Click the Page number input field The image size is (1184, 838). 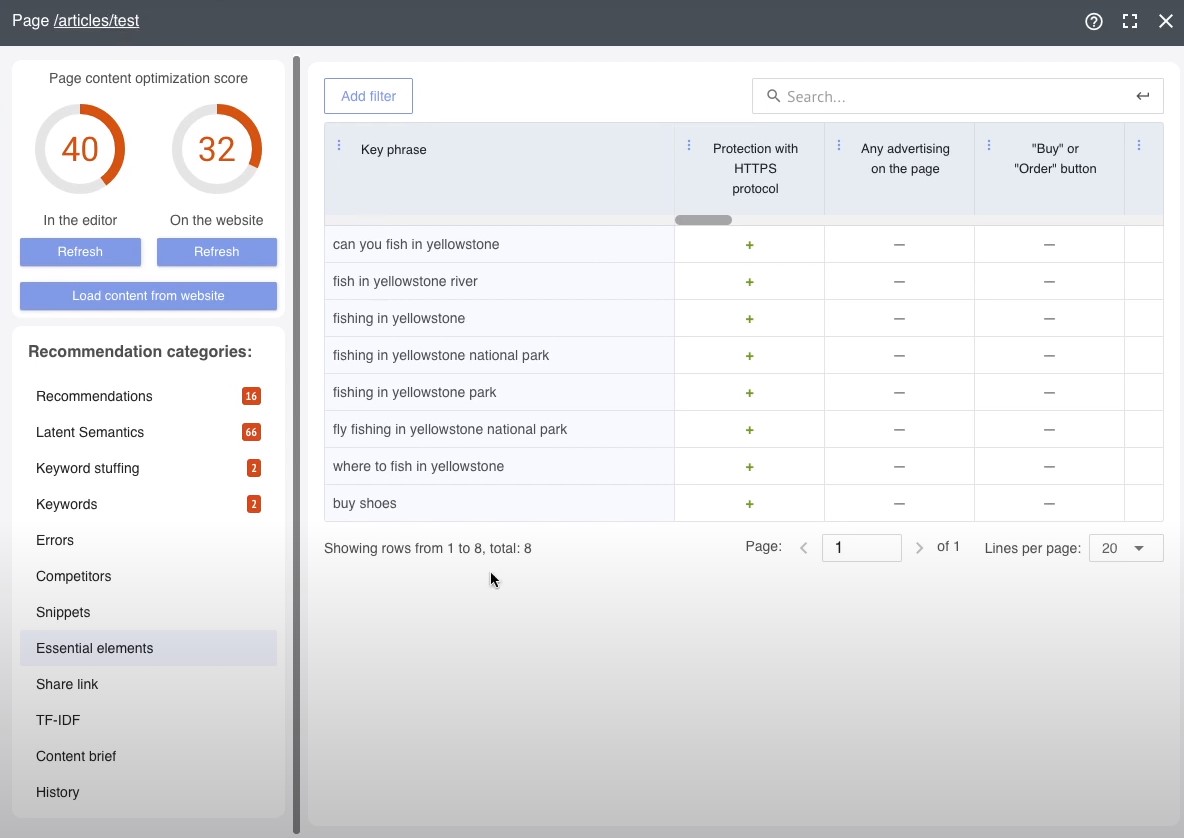pyautogui.click(x=862, y=548)
